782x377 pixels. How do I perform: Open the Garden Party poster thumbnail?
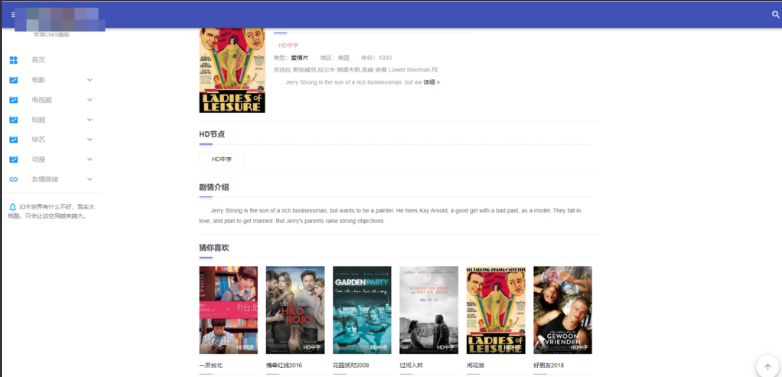pyautogui.click(x=362, y=310)
